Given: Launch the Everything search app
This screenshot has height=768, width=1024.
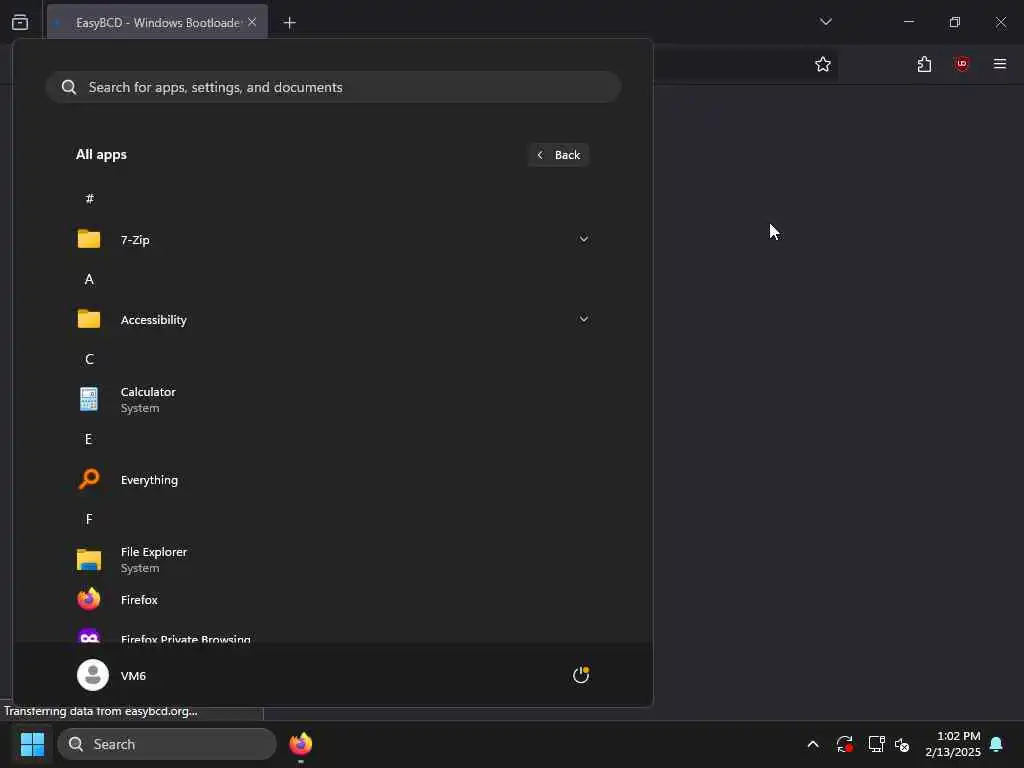Looking at the screenshot, I should tap(333, 480).
